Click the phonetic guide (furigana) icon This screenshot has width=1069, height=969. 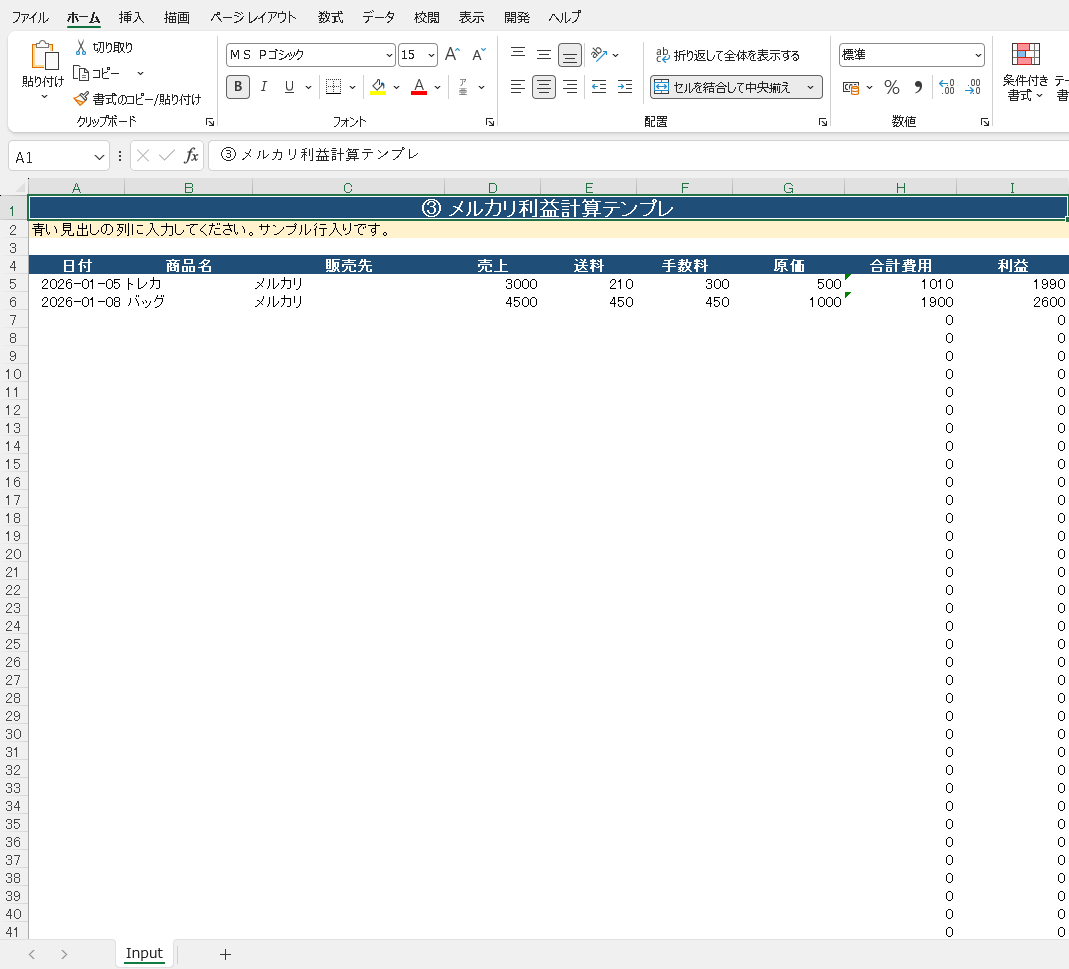(463, 87)
